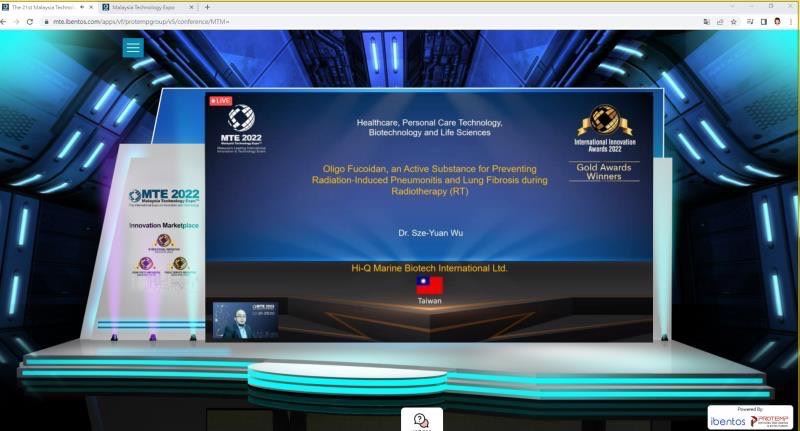This screenshot has height=431, width=800.
Task: Toggle the browser side panel icon
Action: coord(763,21)
